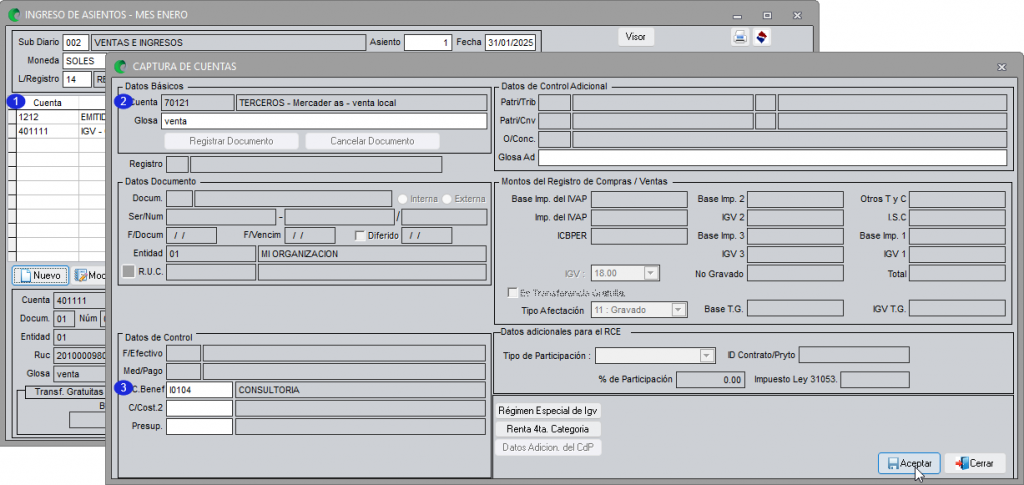The image size is (1024, 485).
Task: Click the Base Imp. del IVAP field
Action: (639, 199)
